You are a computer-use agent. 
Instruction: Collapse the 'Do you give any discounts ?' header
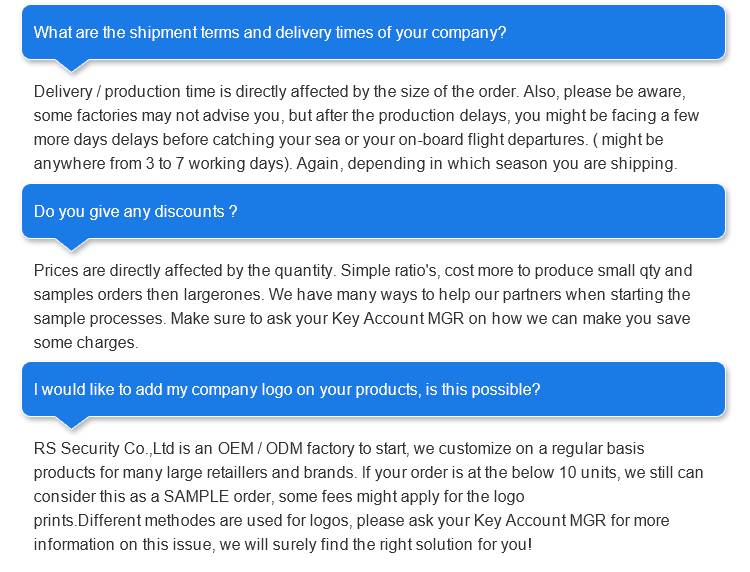pyautogui.click(x=374, y=211)
